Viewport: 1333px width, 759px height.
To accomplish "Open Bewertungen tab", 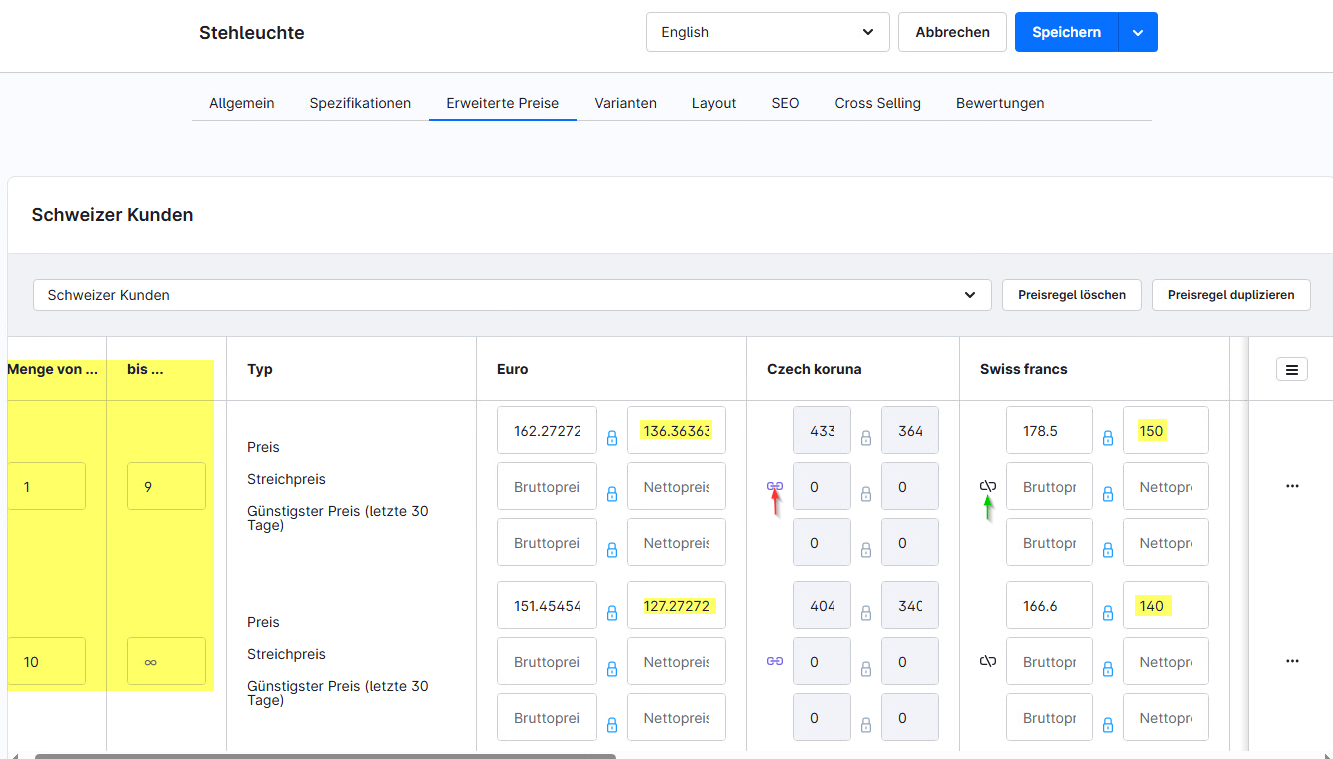I will (1000, 103).
